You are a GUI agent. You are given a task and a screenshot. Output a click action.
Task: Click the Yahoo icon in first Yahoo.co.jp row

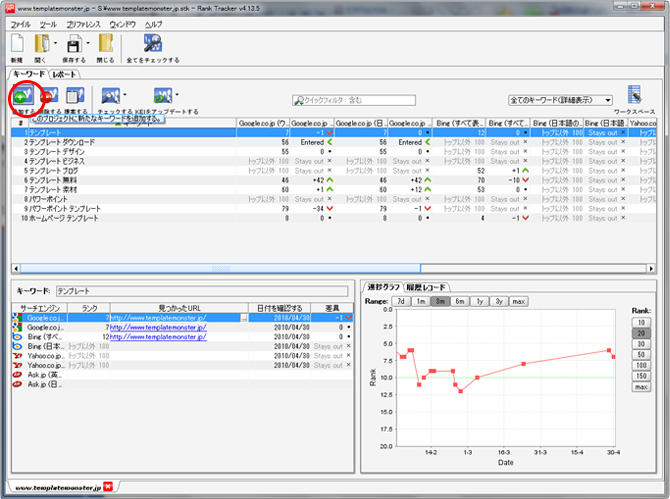[x=18, y=355]
